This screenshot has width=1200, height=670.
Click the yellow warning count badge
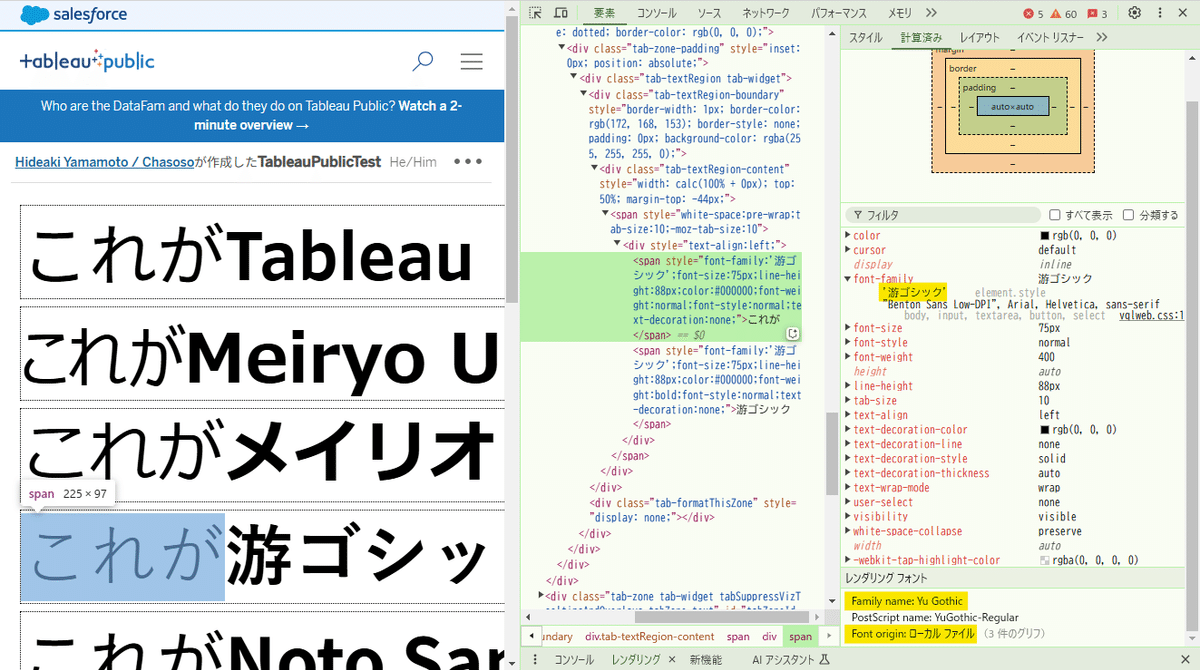pos(1063,13)
